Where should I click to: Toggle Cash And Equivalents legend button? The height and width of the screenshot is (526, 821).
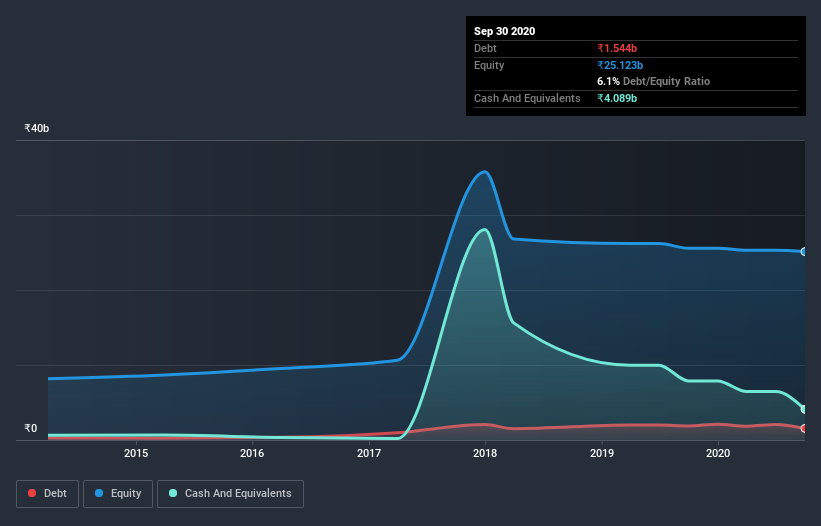[x=230, y=494]
